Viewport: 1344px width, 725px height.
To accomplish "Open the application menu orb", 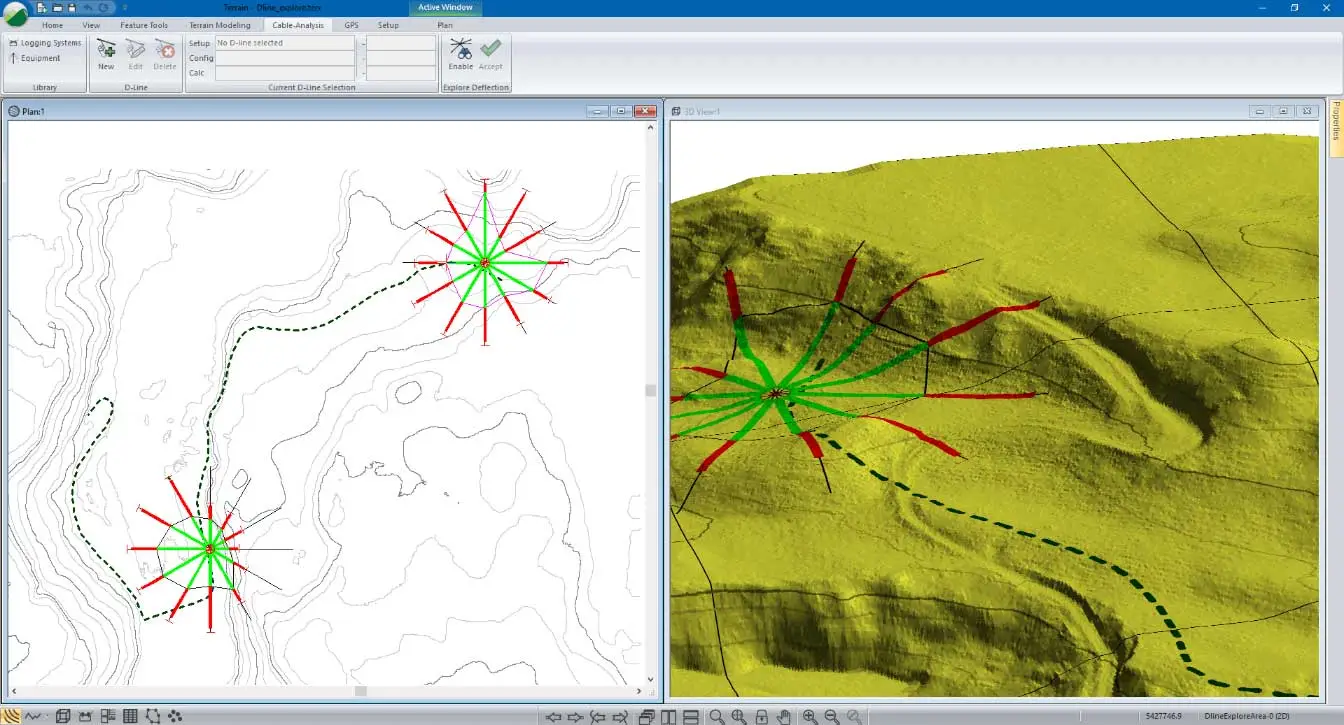I will pos(16,14).
